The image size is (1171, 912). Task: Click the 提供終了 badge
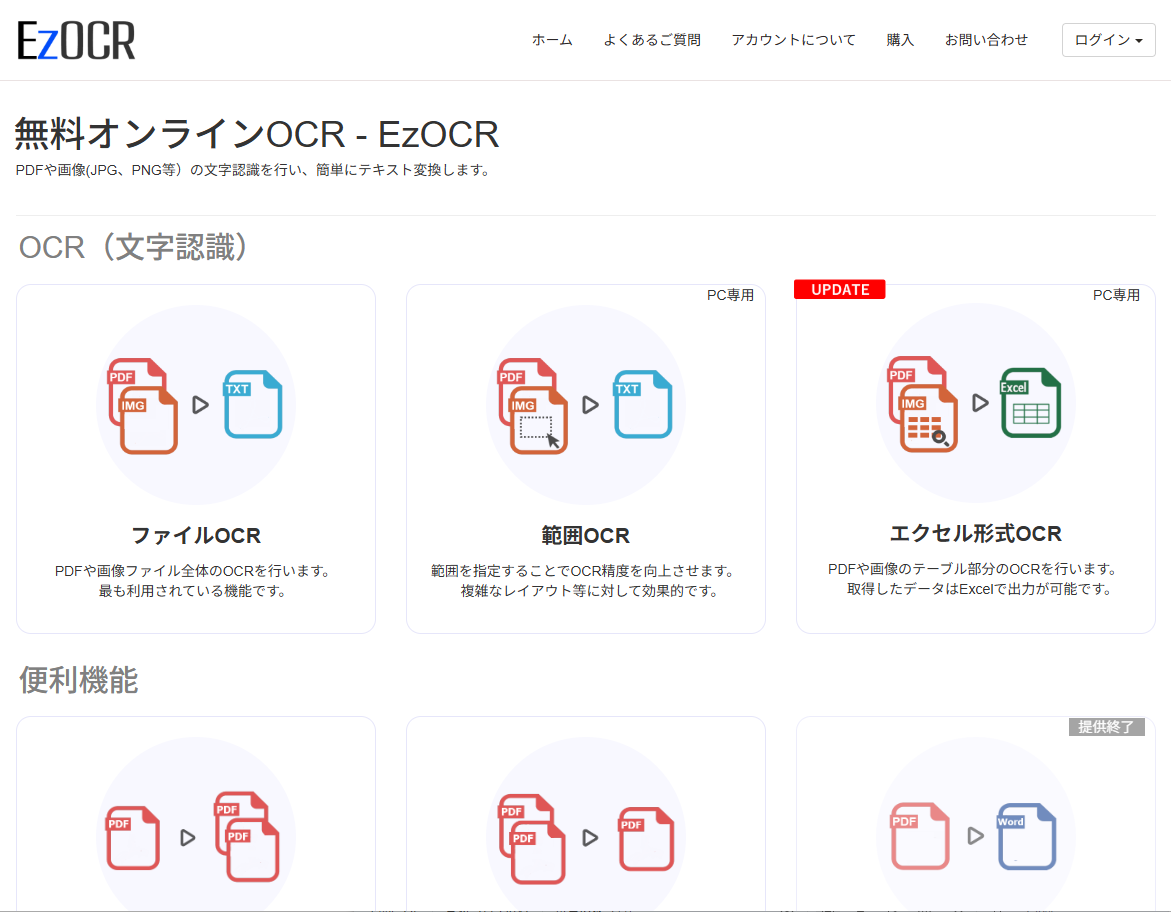1106,727
